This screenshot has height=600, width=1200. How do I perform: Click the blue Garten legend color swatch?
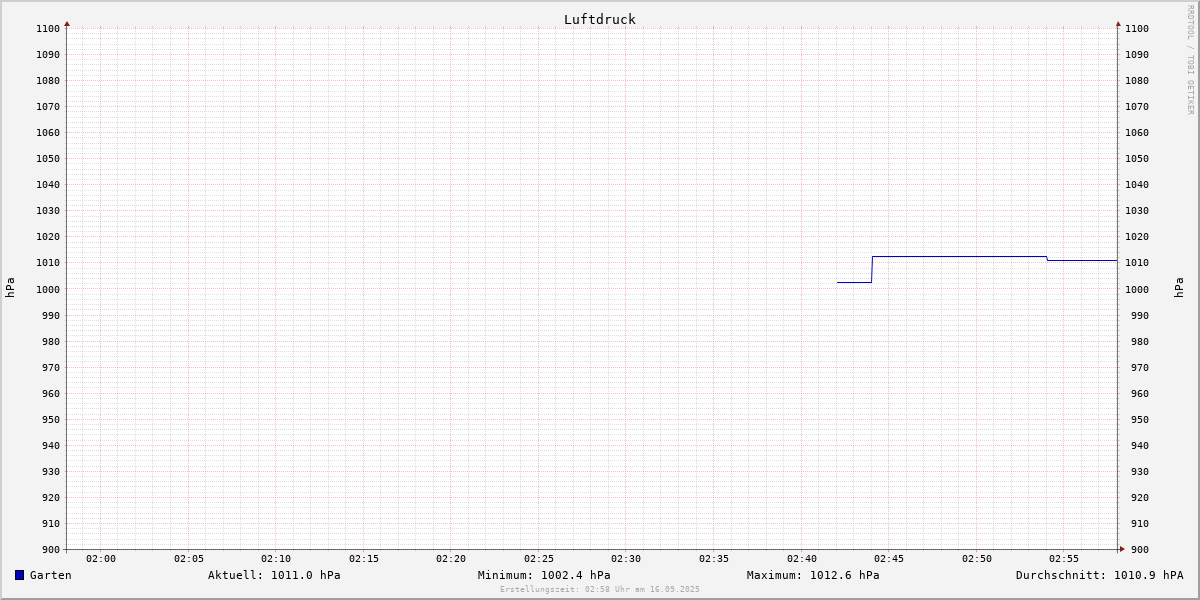click(19, 575)
